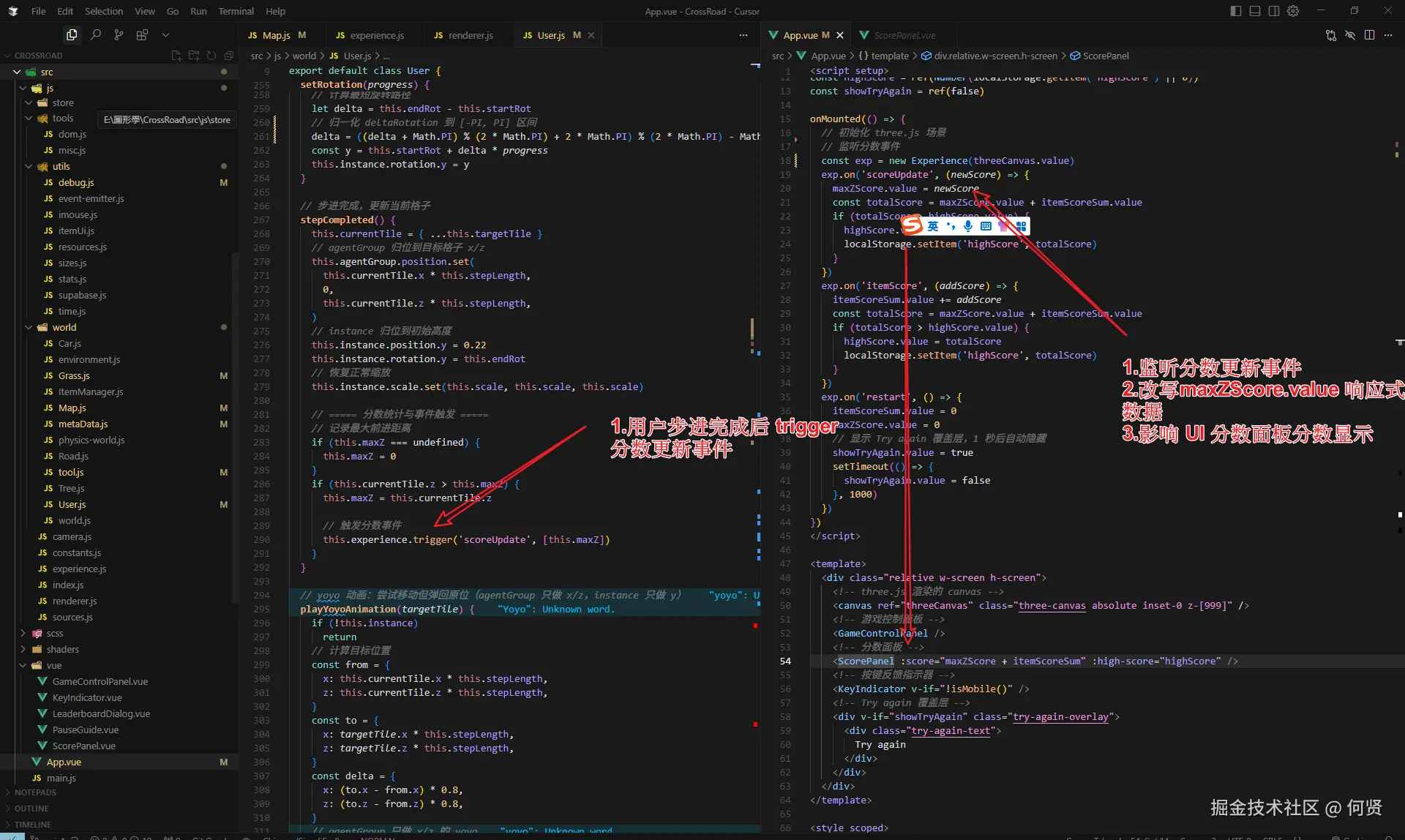Screen dimensions: 1405x840
Task: Split the right editor pane
Action: (1369, 35)
